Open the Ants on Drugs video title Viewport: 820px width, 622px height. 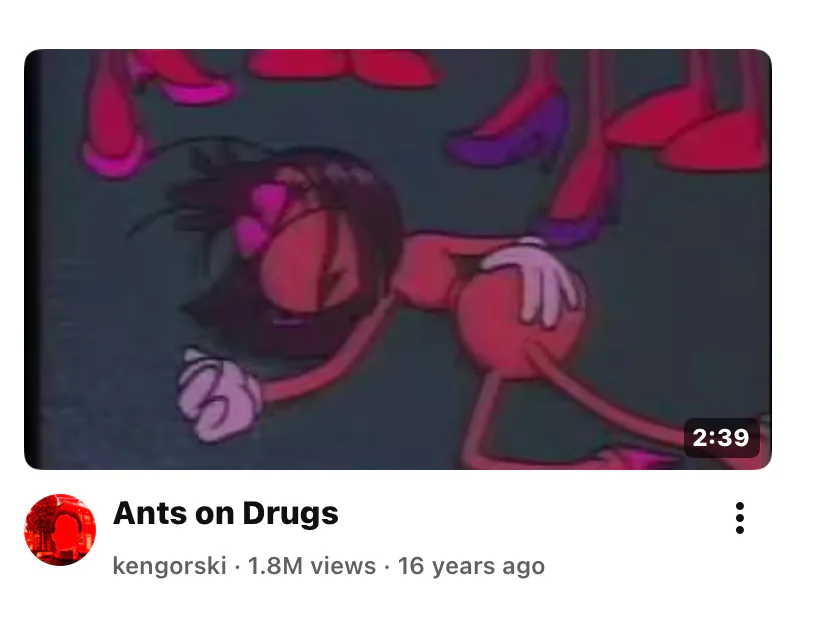click(x=225, y=513)
